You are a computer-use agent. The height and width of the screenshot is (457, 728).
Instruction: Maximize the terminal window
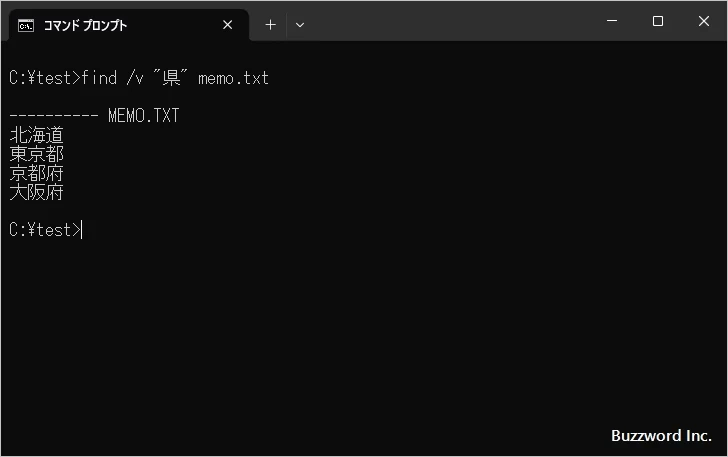(x=657, y=21)
